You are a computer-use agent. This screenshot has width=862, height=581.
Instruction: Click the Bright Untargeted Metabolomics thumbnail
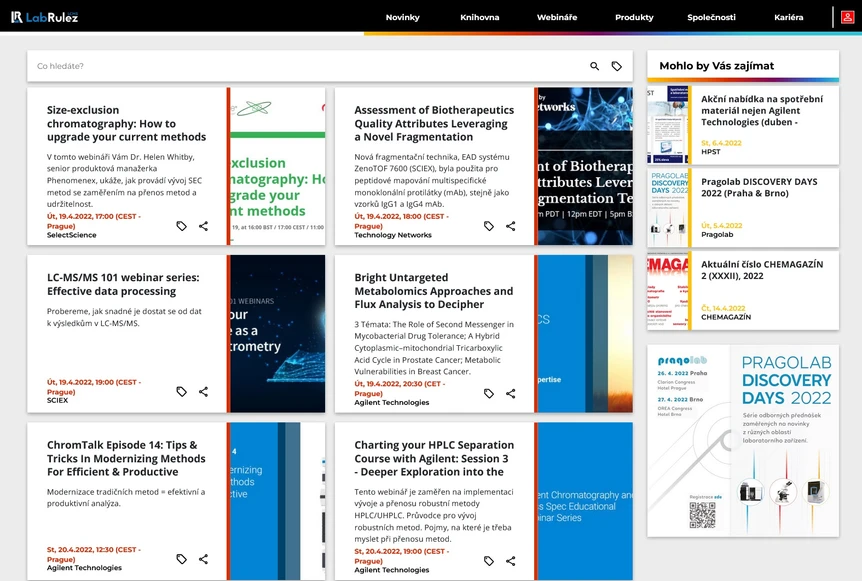point(585,334)
